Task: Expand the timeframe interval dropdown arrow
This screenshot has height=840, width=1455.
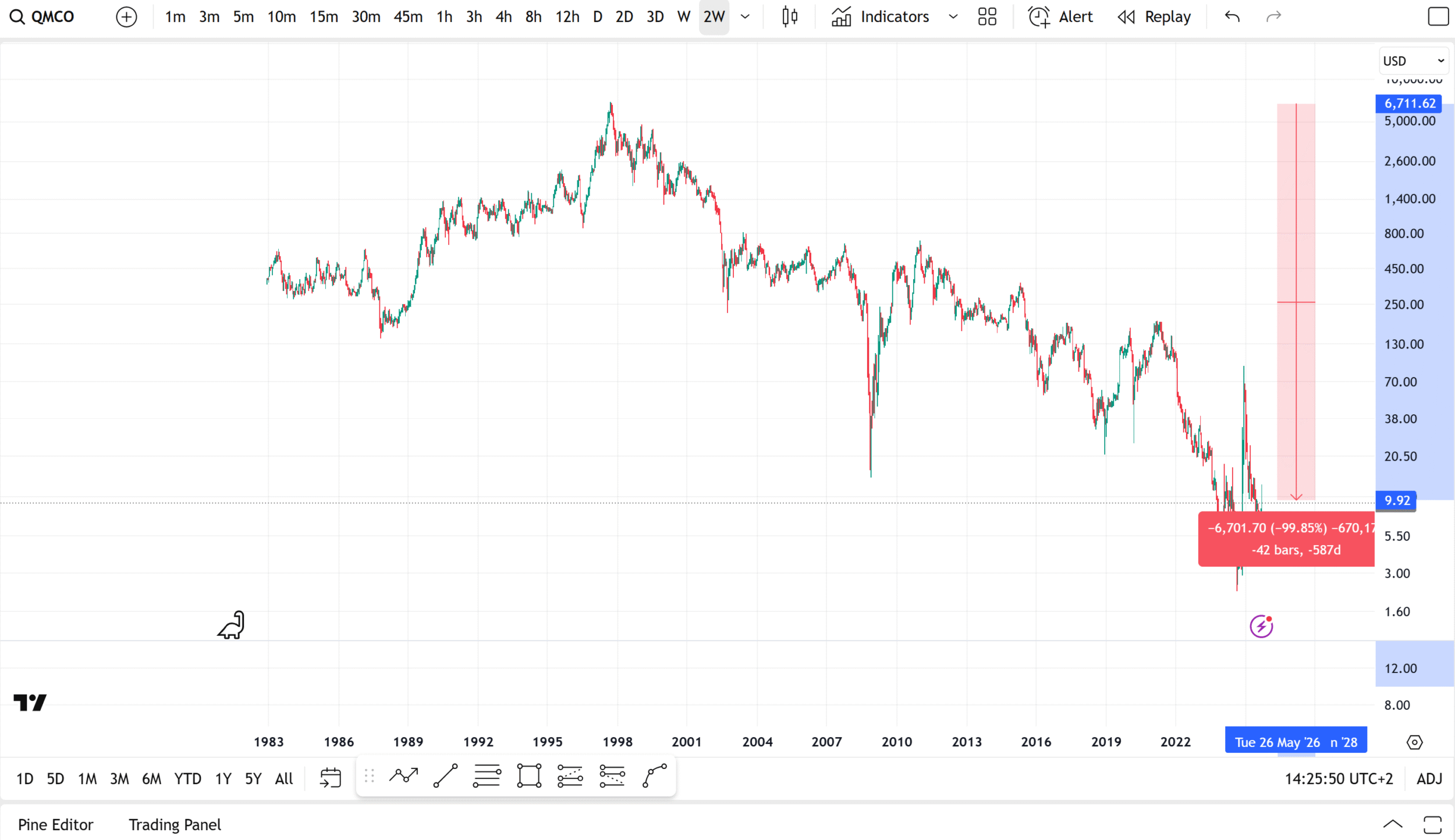Action: click(745, 17)
